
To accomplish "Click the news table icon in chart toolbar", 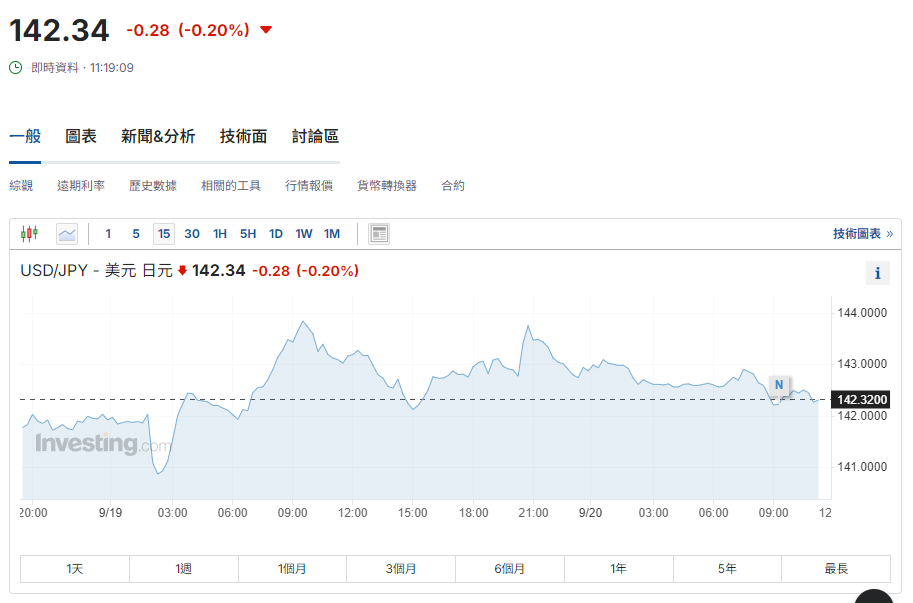I will [x=378, y=234].
